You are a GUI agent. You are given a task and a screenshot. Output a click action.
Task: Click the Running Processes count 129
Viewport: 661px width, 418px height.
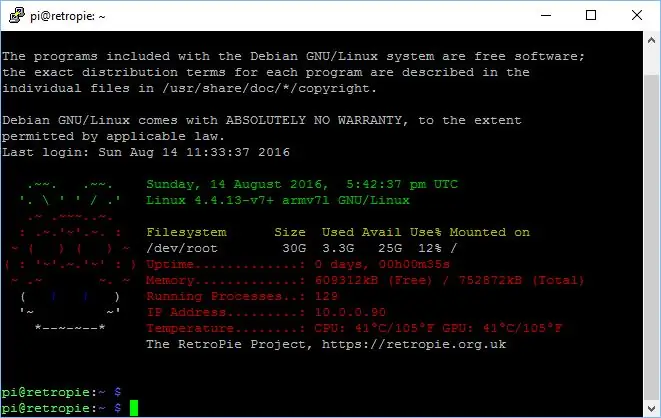click(326, 296)
